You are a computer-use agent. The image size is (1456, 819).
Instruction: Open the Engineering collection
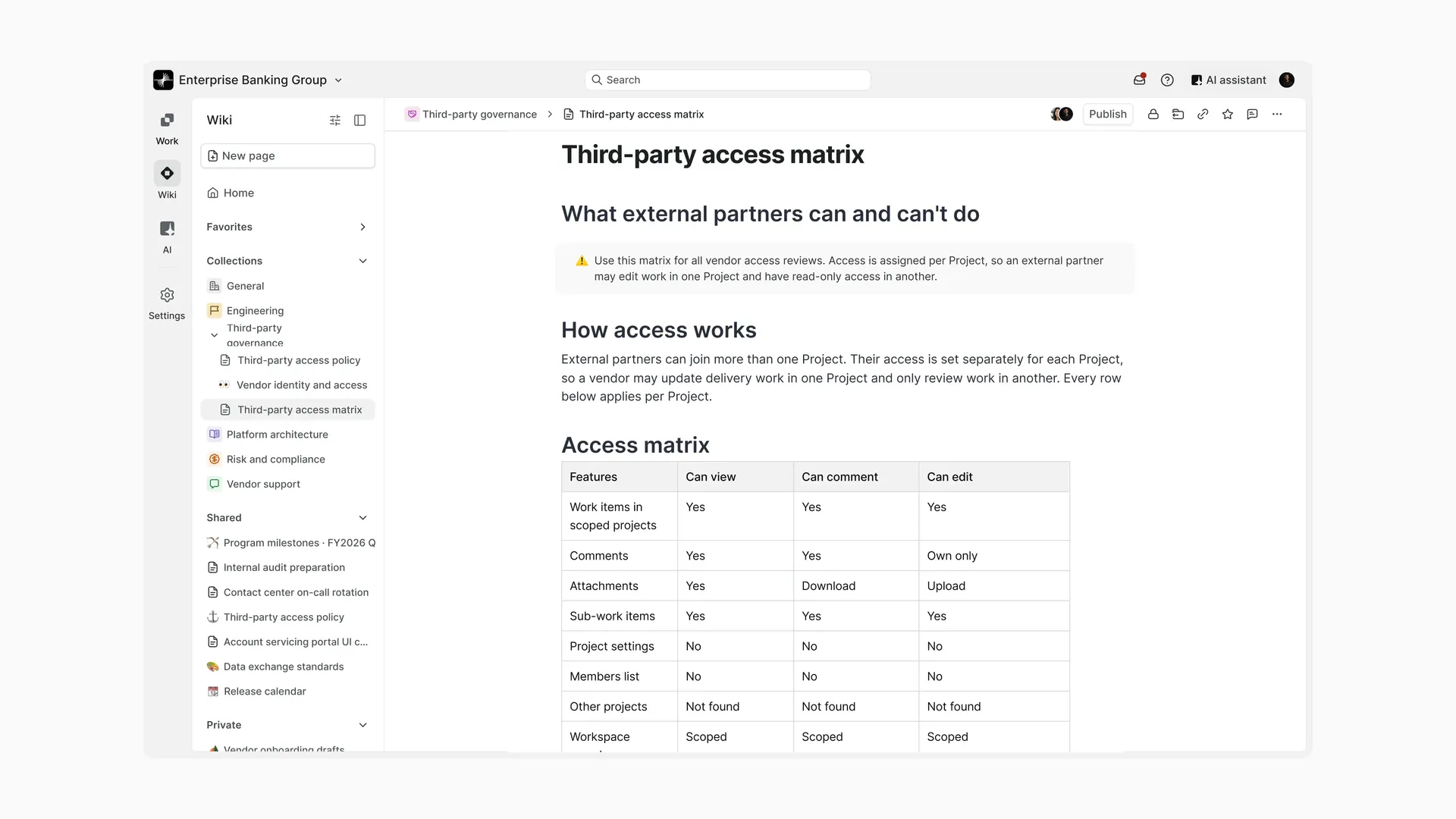point(287,311)
